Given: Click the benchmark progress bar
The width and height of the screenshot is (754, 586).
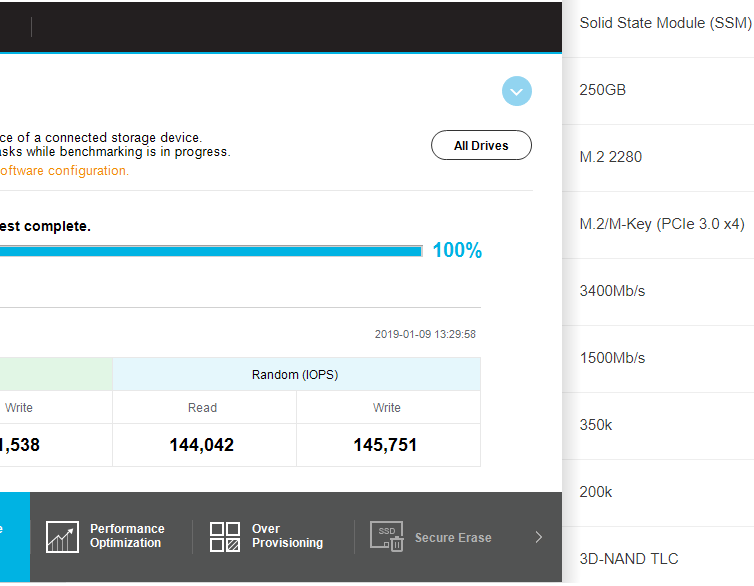Looking at the screenshot, I should [x=211, y=251].
